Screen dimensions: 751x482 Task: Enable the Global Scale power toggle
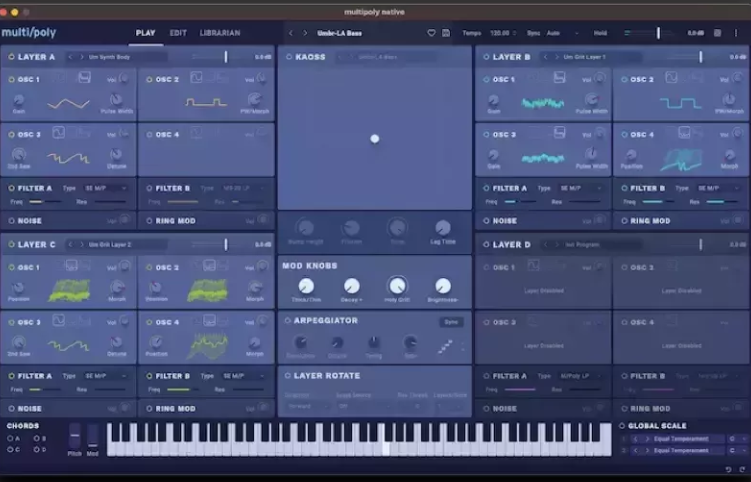coord(622,425)
